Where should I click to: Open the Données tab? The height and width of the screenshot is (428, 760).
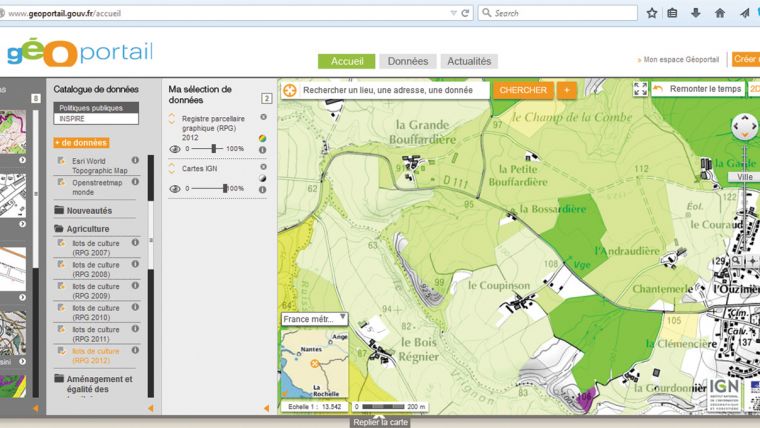(x=408, y=61)
